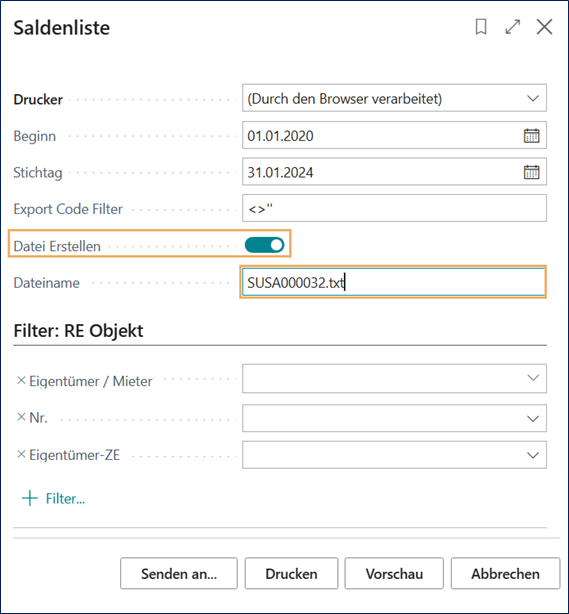Cancel with the Abbrechen button

(505, 574)
